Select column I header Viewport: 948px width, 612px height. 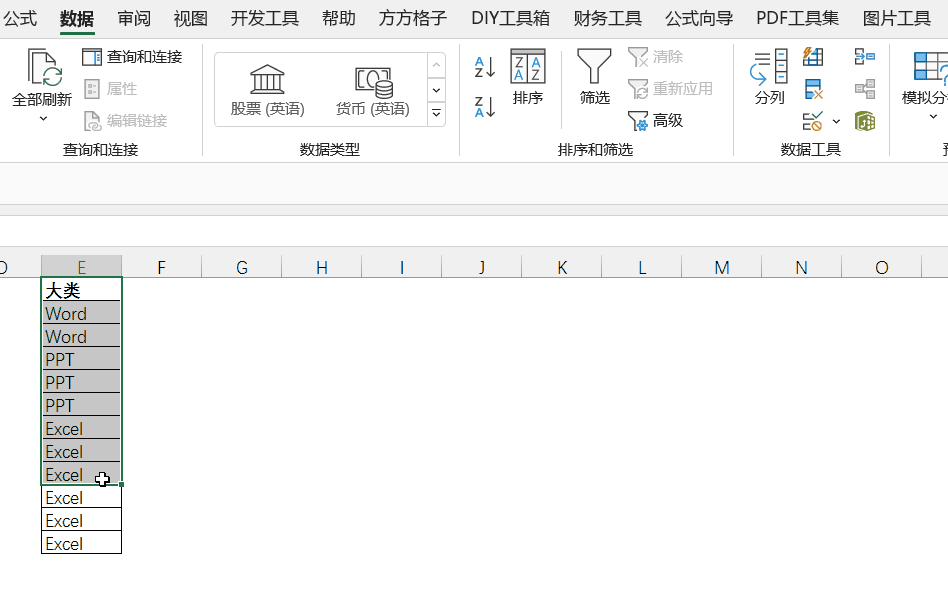point(401,267)
